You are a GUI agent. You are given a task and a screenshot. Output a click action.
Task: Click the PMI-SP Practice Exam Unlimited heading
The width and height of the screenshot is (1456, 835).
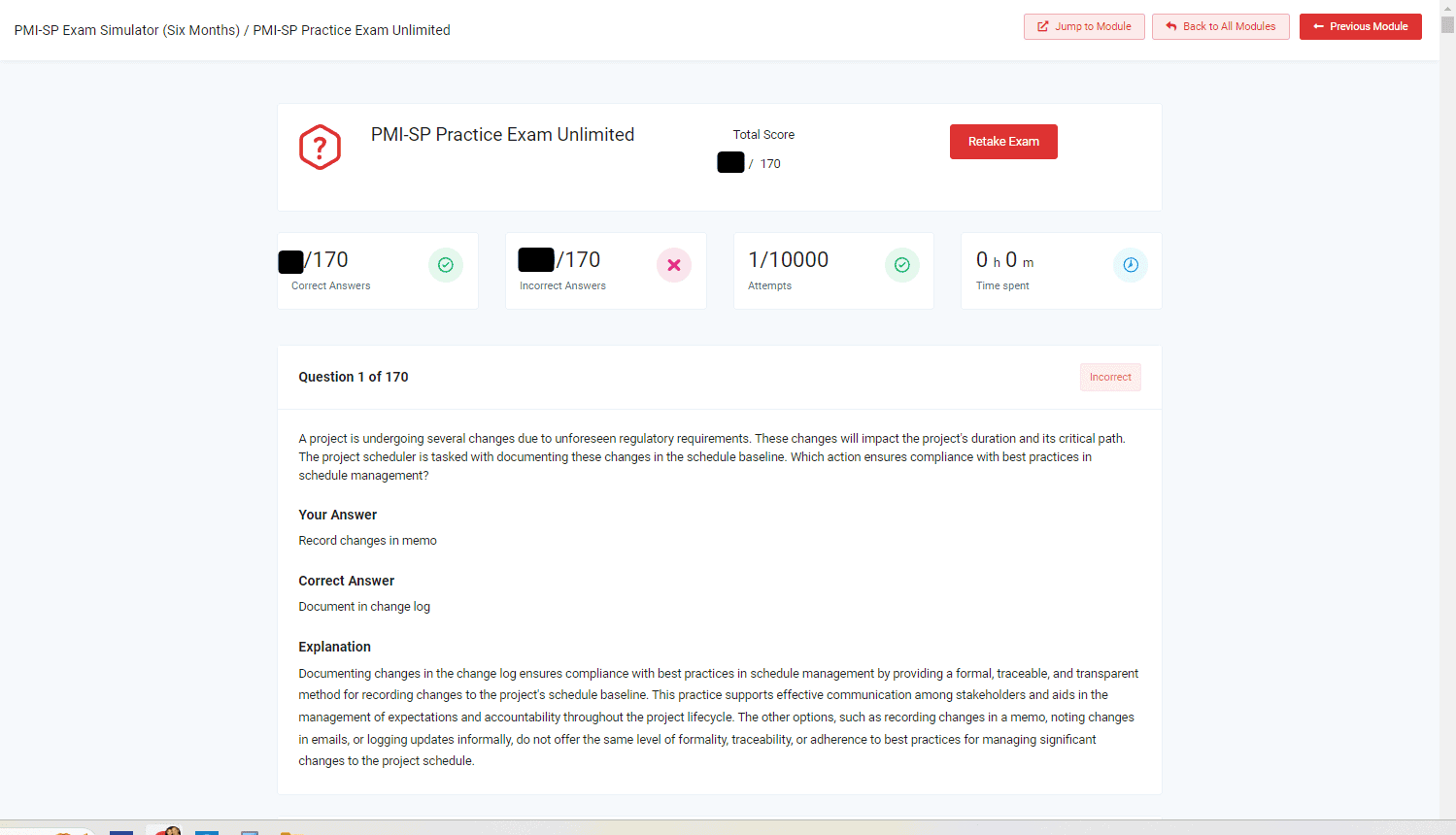(502, 135)
